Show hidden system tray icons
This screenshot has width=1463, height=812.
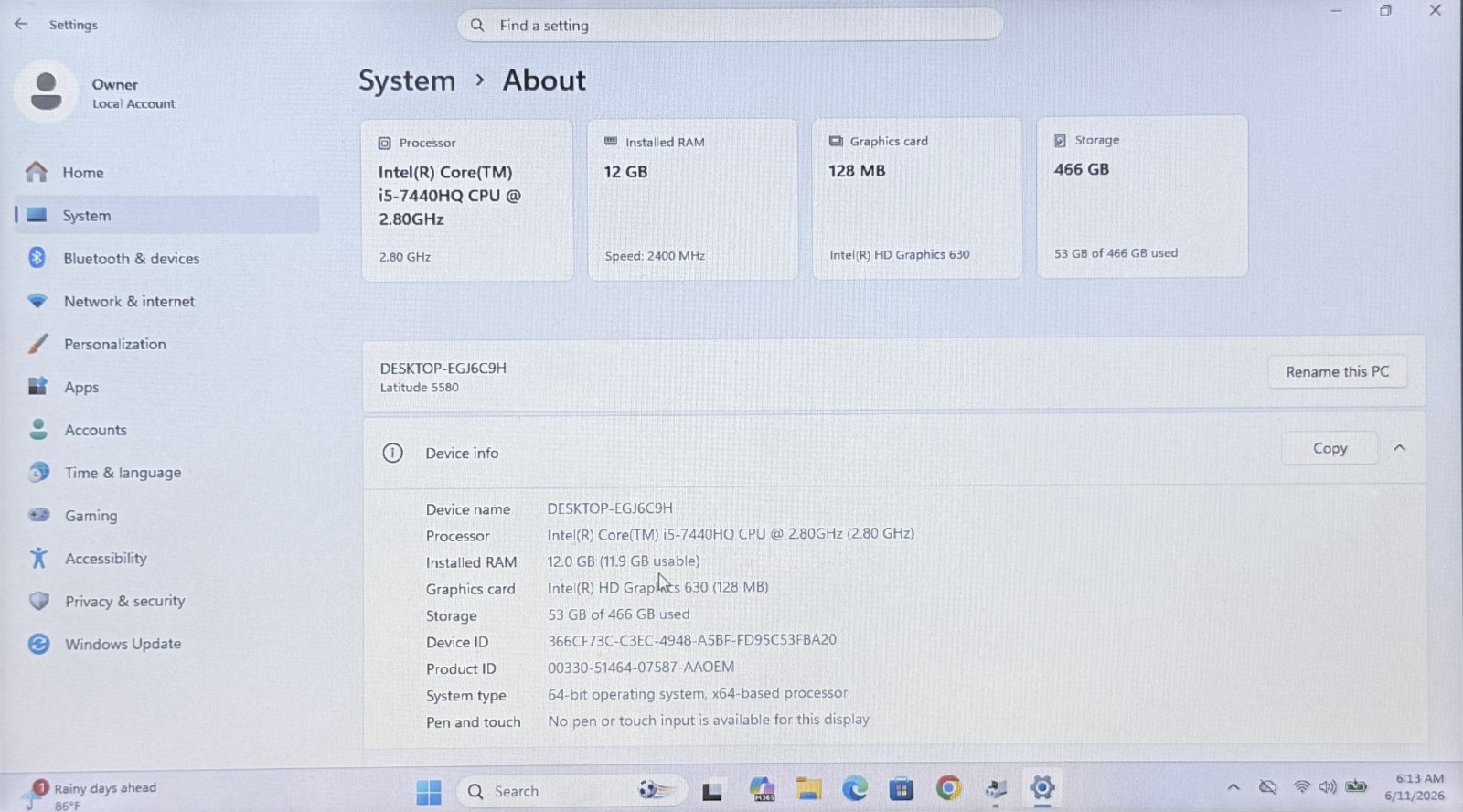[x=1233, y=786]
